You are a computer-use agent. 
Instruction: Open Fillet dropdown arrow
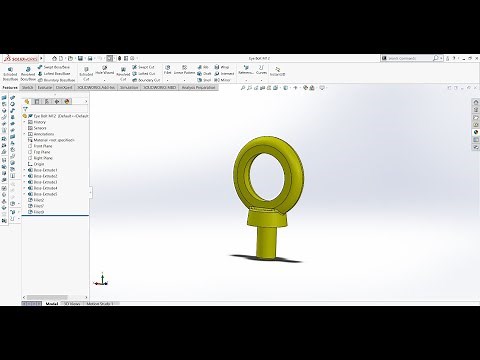167,80
